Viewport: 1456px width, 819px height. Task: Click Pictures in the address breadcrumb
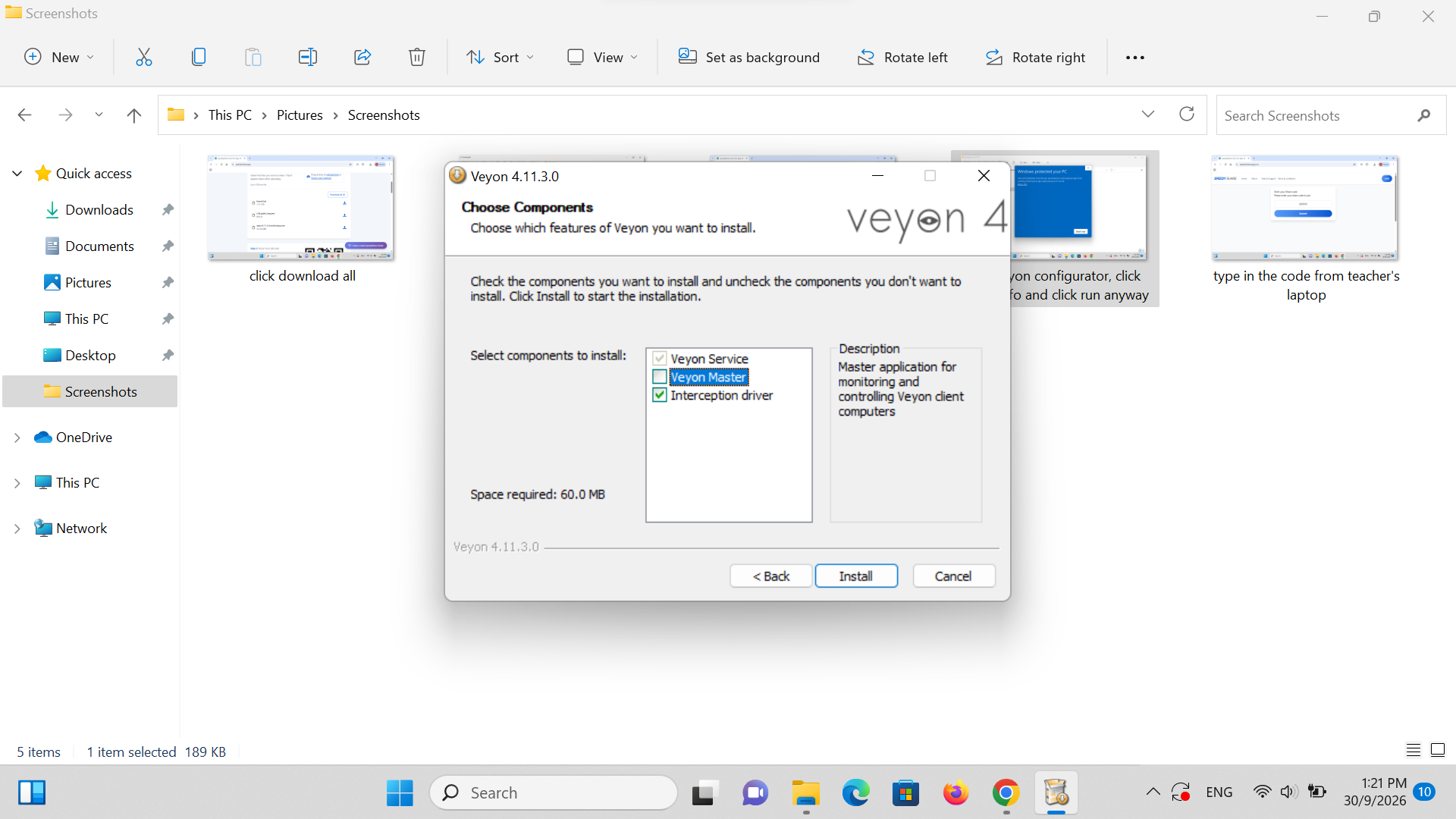coord(300,115)
